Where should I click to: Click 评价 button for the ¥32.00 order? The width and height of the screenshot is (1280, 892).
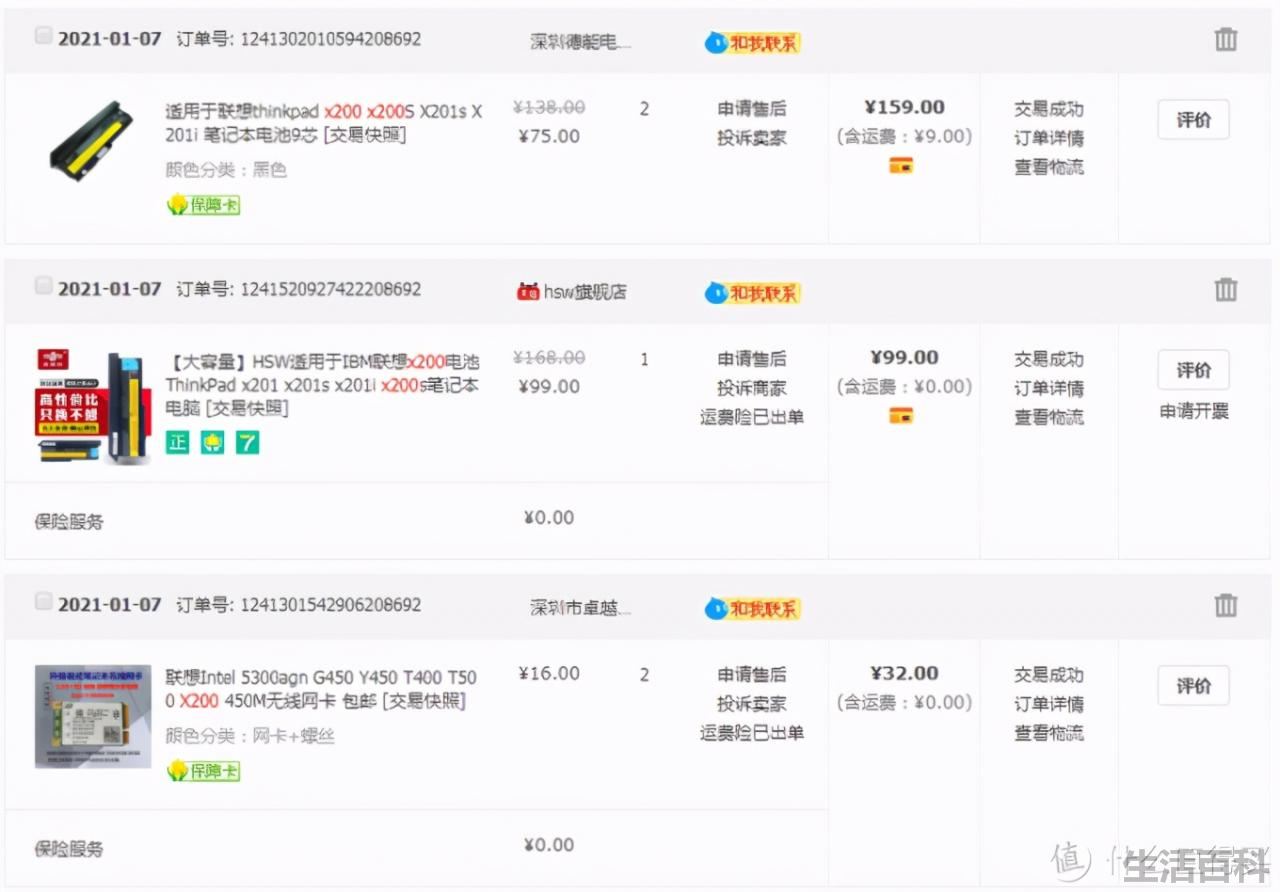pos(1193,686)
